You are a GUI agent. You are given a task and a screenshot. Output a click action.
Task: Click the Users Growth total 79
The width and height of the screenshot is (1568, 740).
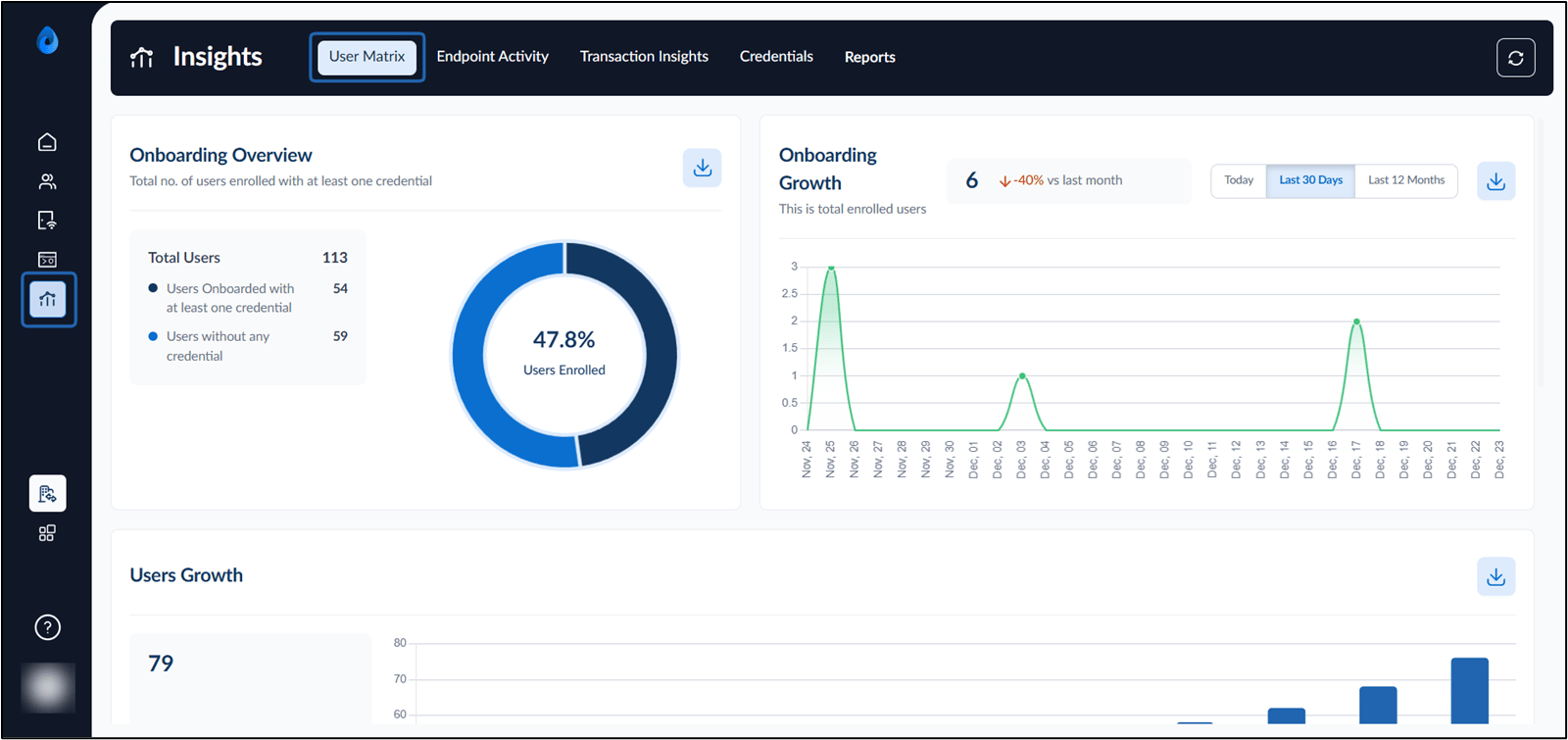161,664
